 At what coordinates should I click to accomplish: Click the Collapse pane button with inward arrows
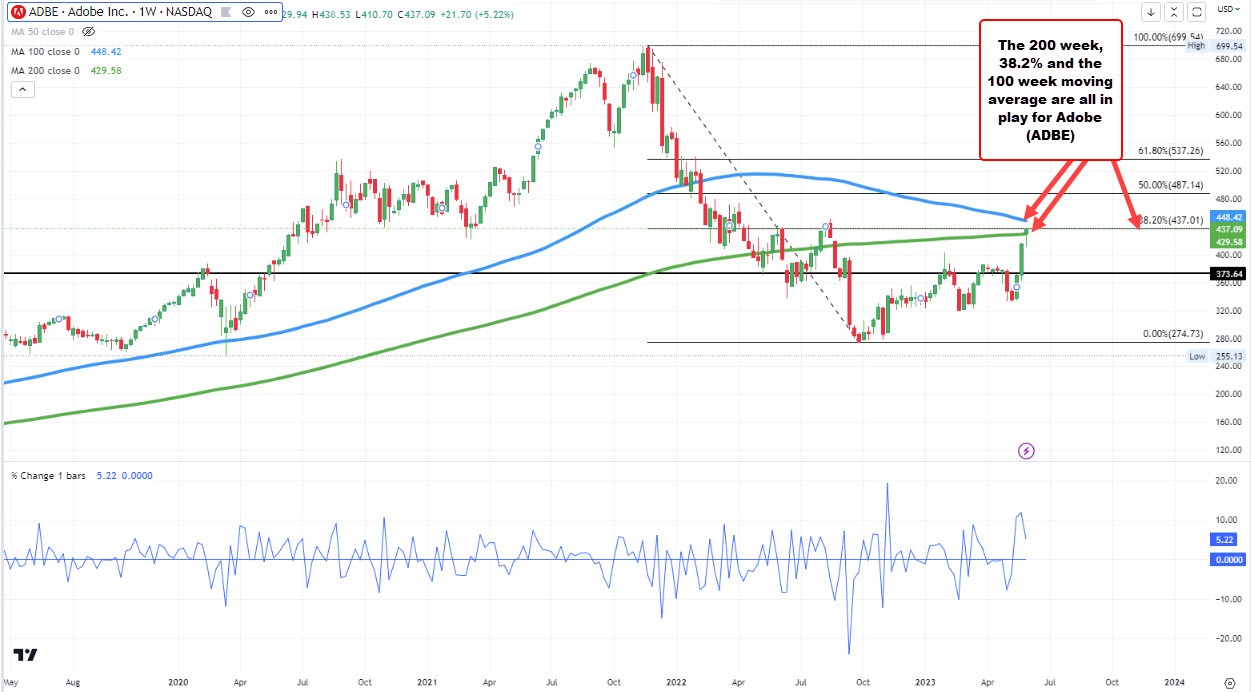1175,13
